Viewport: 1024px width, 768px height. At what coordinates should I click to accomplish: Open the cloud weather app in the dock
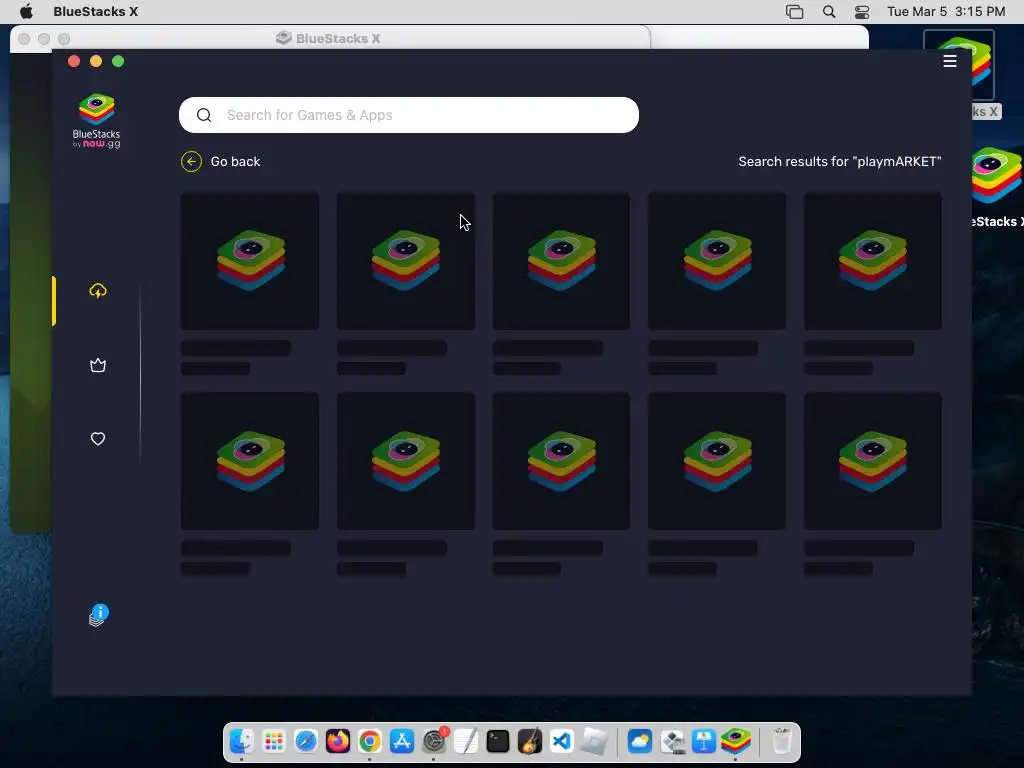pyautogui.click(x=639, y=741)
